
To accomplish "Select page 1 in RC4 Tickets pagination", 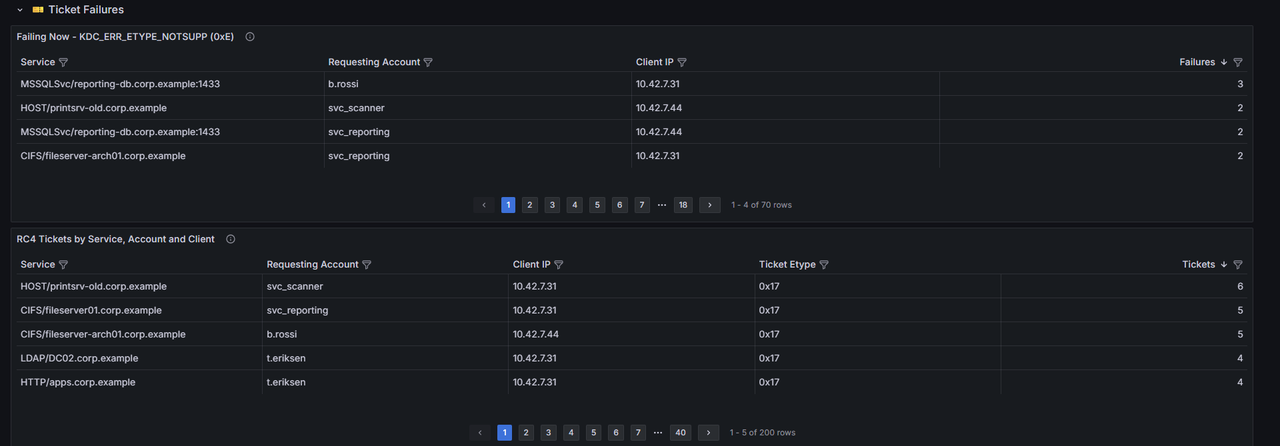I will pyautogui.click(x=505, y=433).
